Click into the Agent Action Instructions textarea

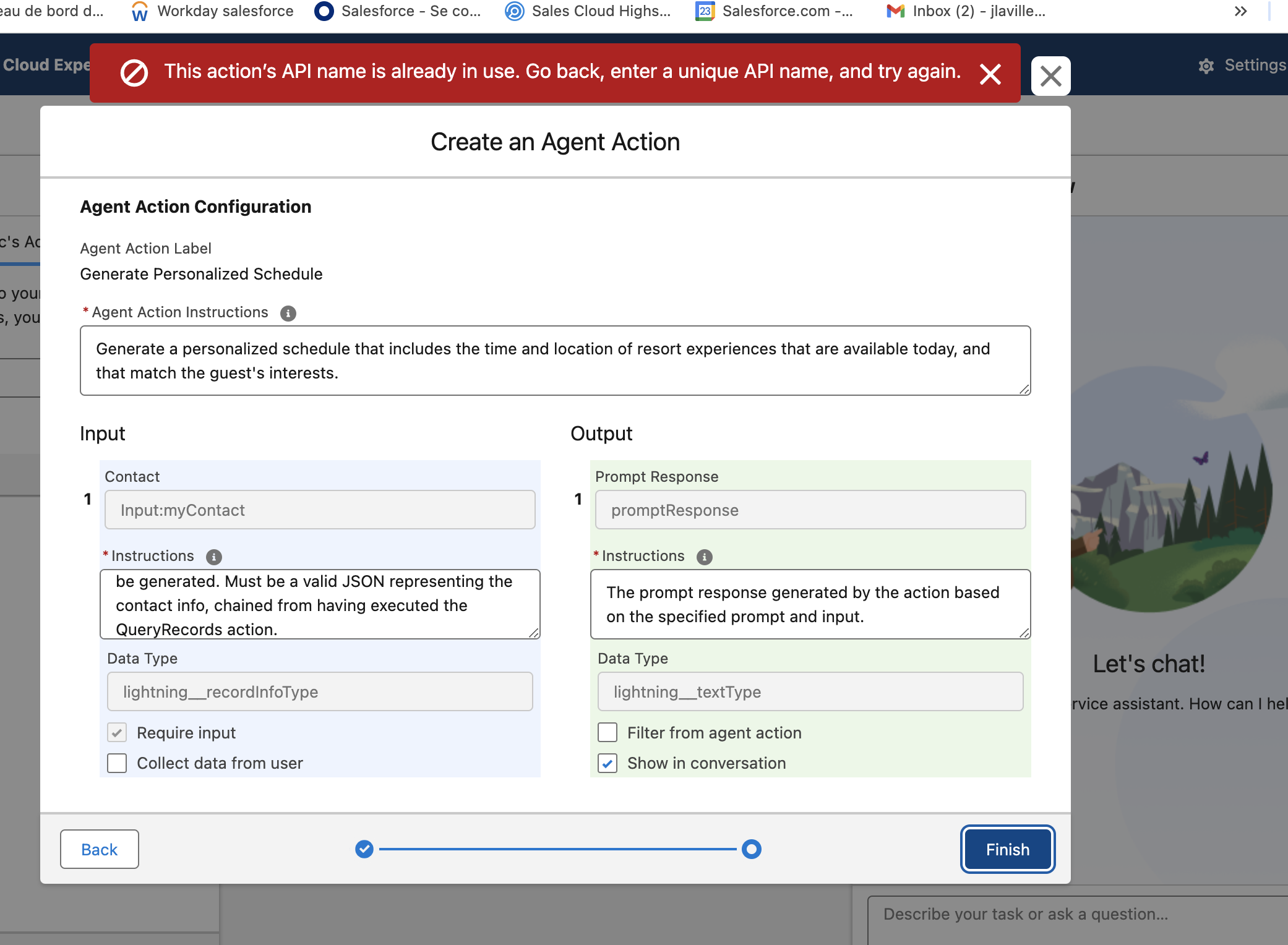(555, 361)
